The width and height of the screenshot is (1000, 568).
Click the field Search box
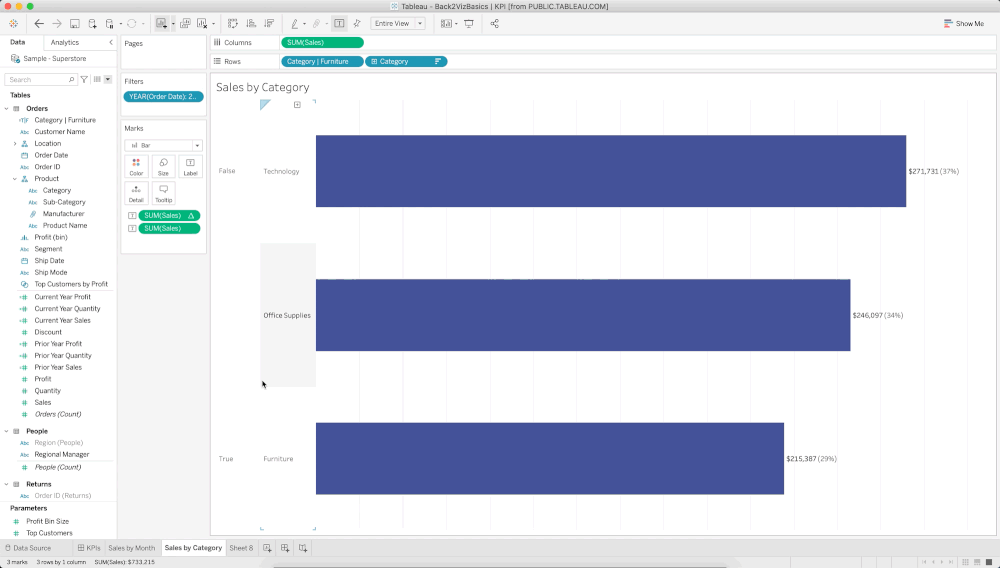coord(40,80)
